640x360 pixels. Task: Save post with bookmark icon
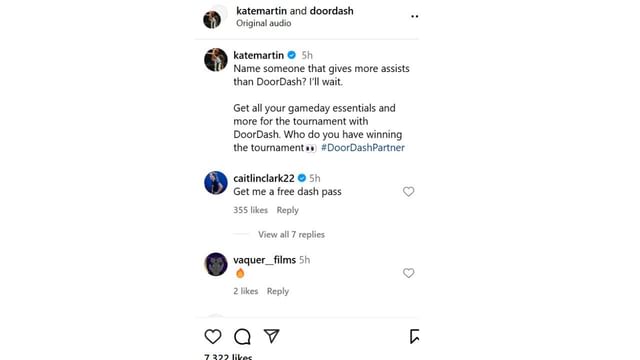click(414, 337)
